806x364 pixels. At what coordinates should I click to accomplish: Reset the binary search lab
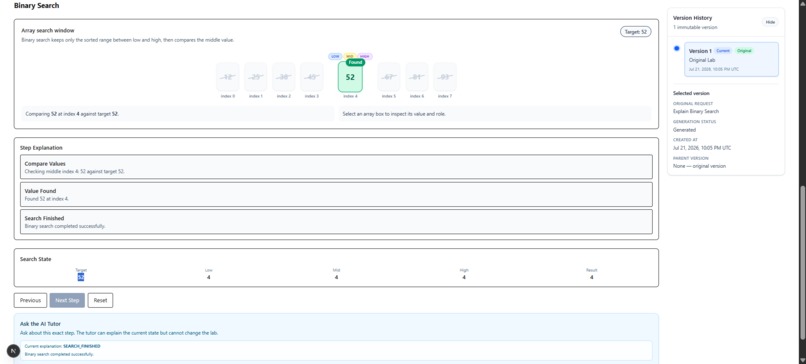(100, 300)
